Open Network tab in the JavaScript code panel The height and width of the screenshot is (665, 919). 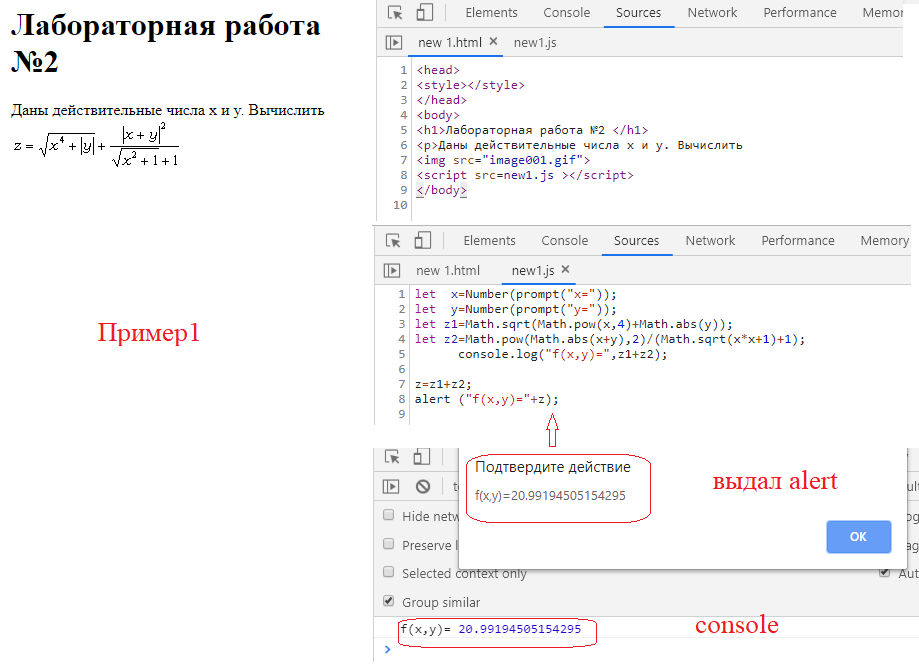click(x=710, y=241)
